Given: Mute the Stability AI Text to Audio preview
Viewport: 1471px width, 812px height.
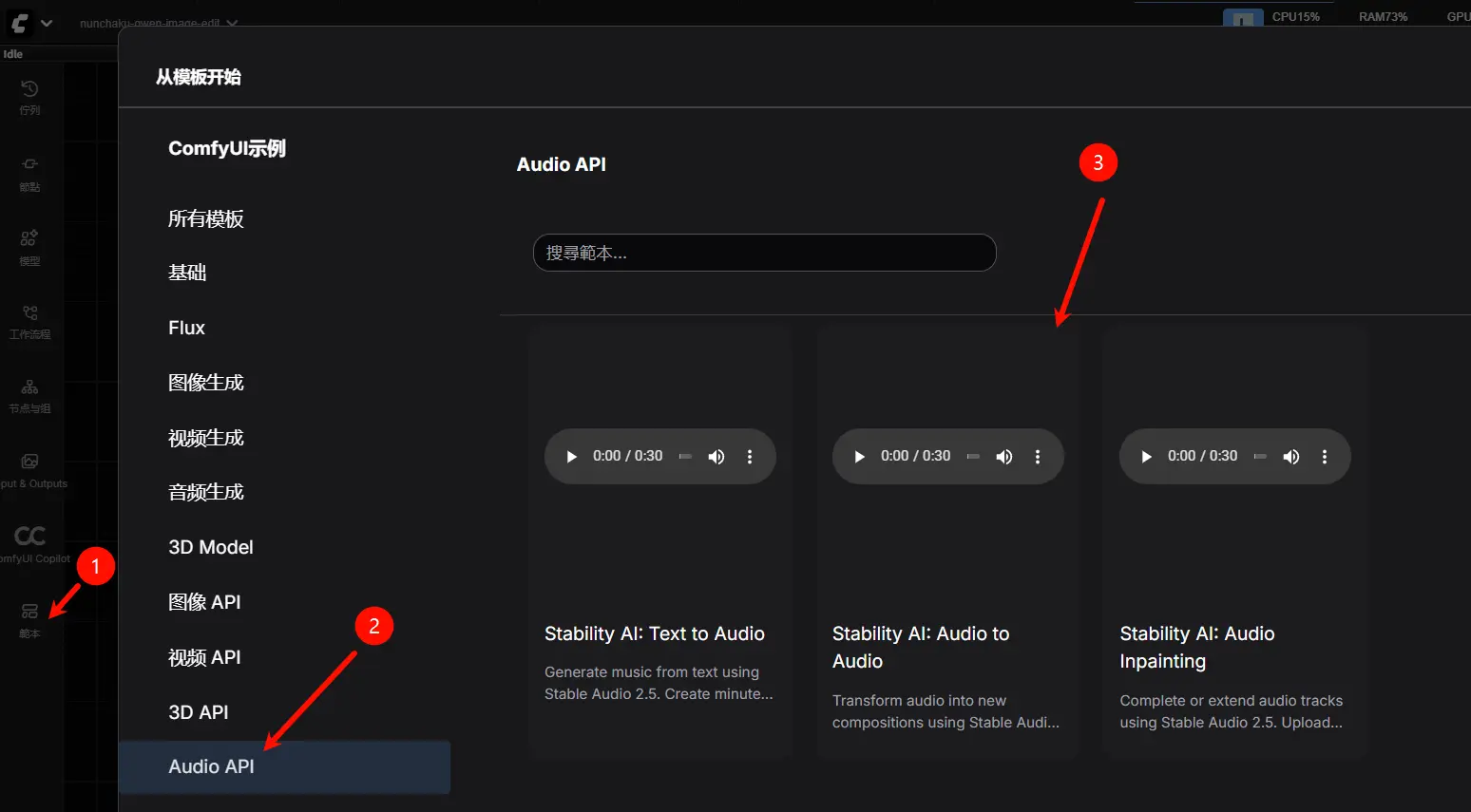Looking at the screenshot, I should pyautogui.click(x=716, y=456).
